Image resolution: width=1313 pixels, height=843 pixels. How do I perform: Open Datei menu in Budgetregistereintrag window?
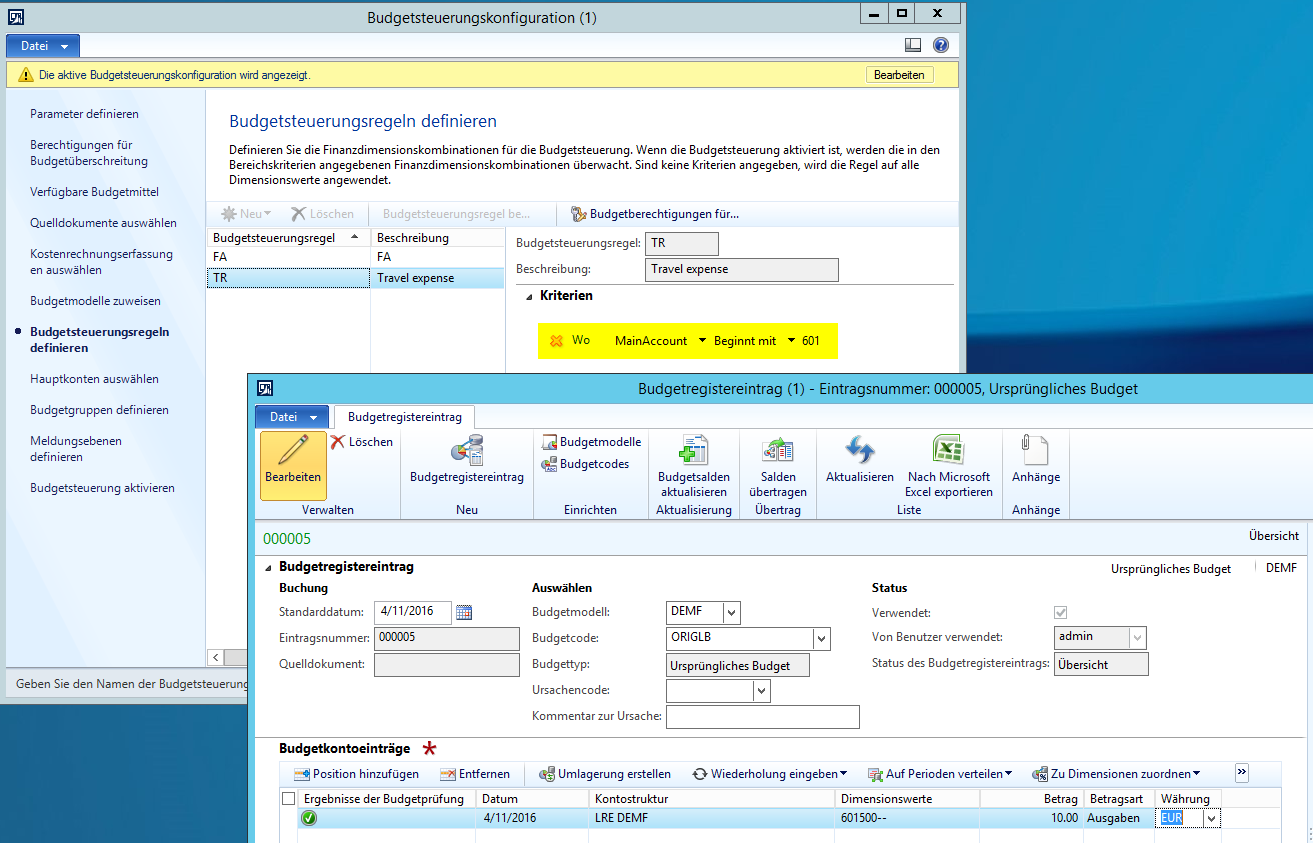click(x=291, y=417)
